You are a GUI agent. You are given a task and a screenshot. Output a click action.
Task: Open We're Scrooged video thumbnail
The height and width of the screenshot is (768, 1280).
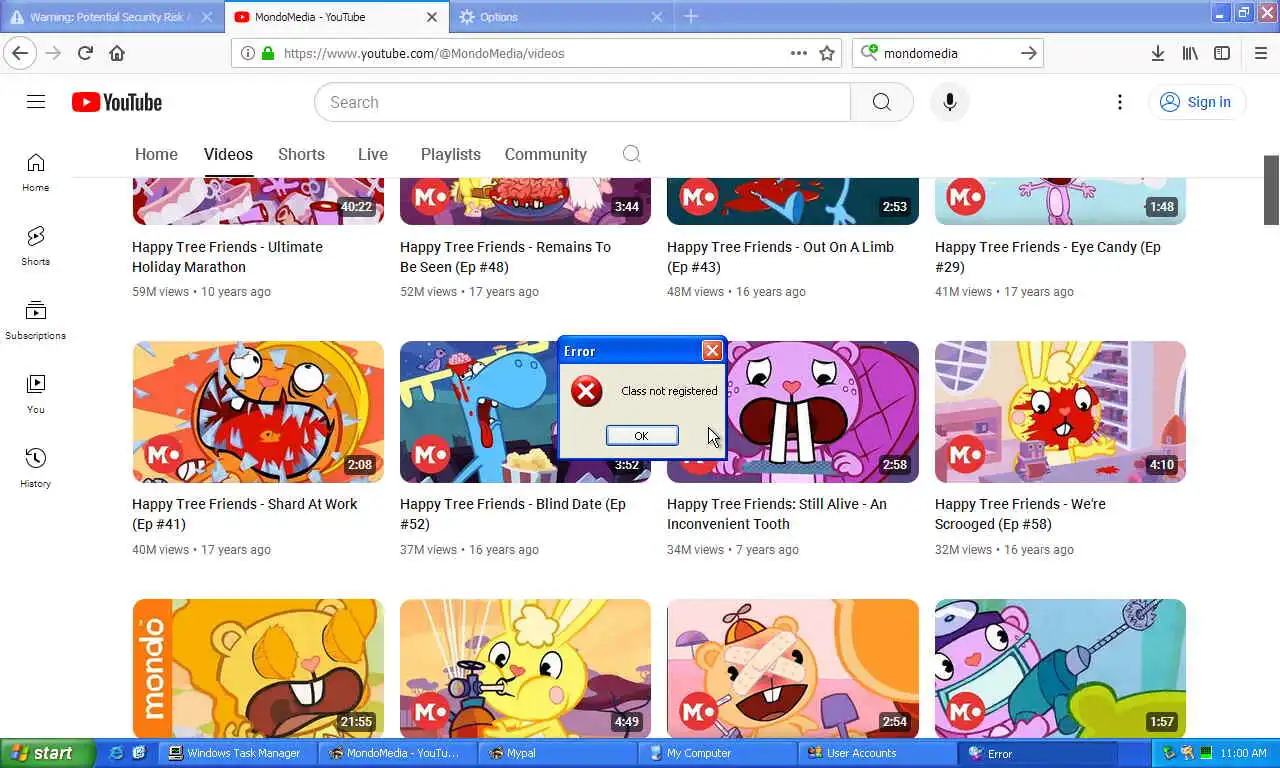point(1060,412)
